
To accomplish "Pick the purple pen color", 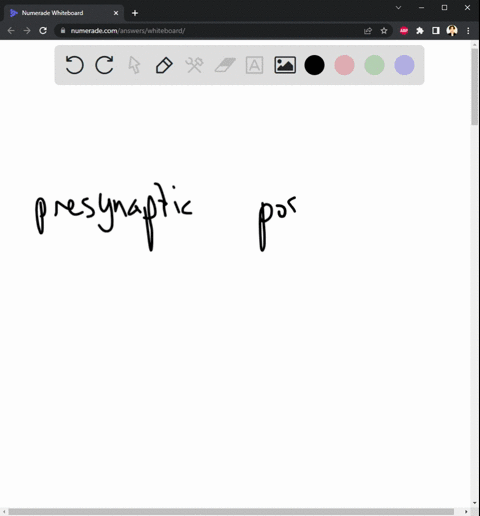I will (404, 65).
